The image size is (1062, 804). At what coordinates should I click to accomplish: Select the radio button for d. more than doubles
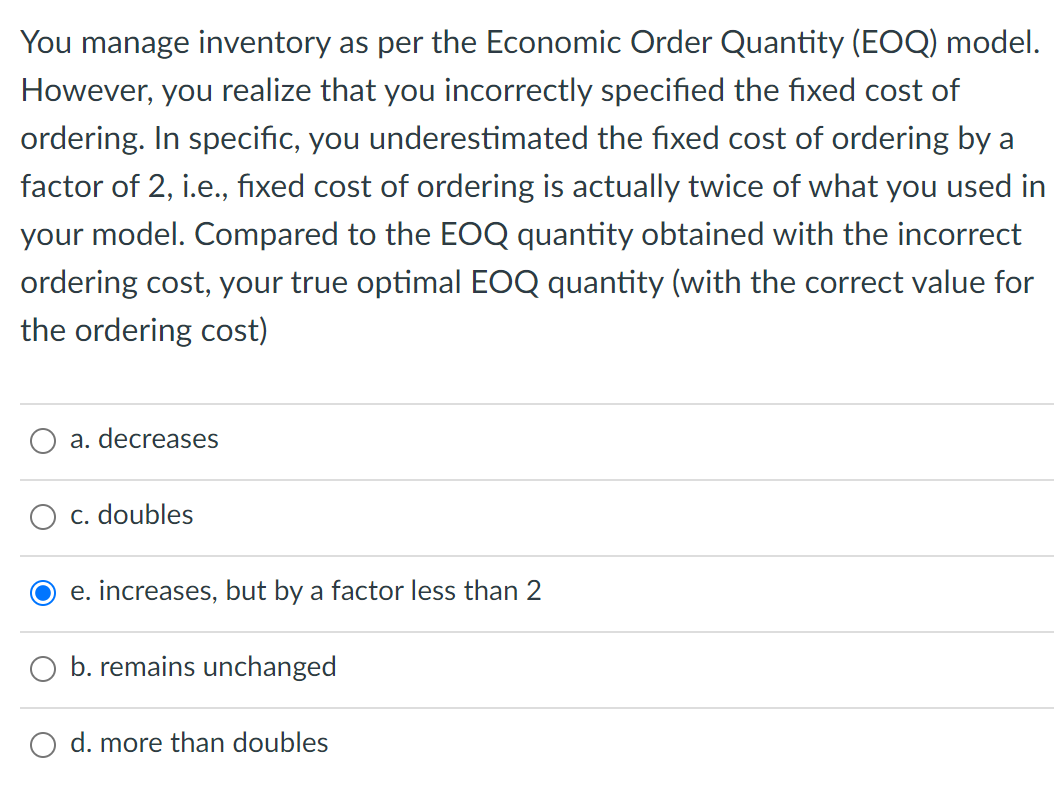[42, 744]
